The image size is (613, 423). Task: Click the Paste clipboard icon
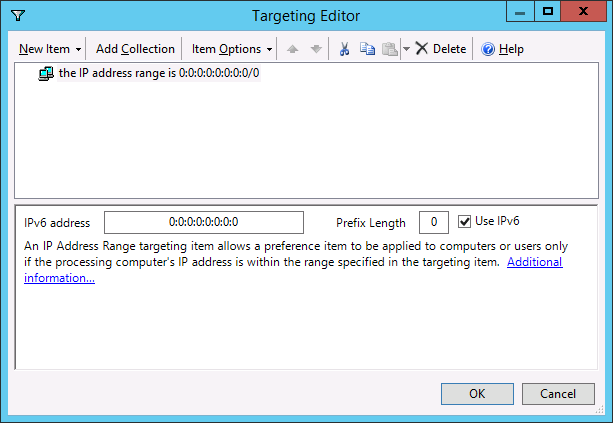coord(390,49)
